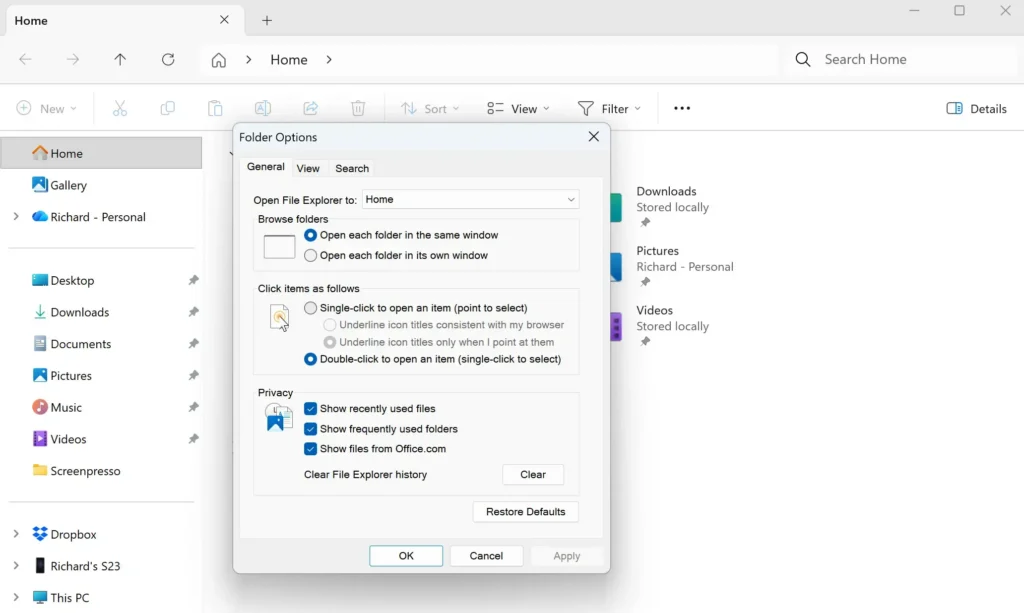This screenshot has height=613, width=1024.
Task: Expand the Richard's S23 tree node
Action: tap(16, 566)
